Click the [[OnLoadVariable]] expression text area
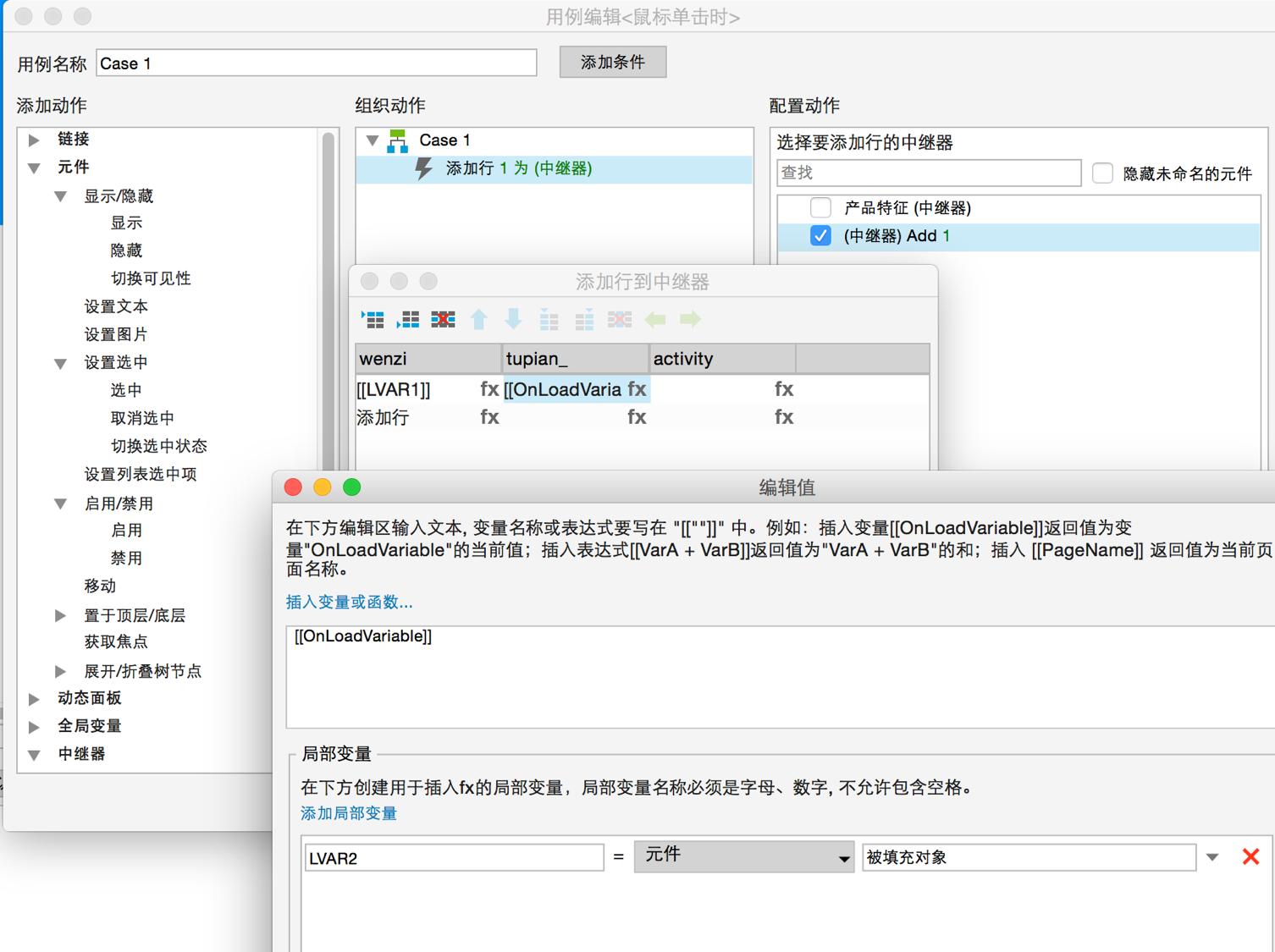 pyautogui.click(x=779, y=677)
